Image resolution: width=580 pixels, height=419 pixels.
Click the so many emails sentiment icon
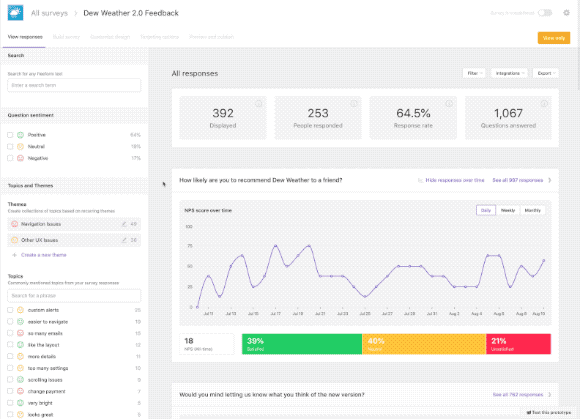(21, 333)
